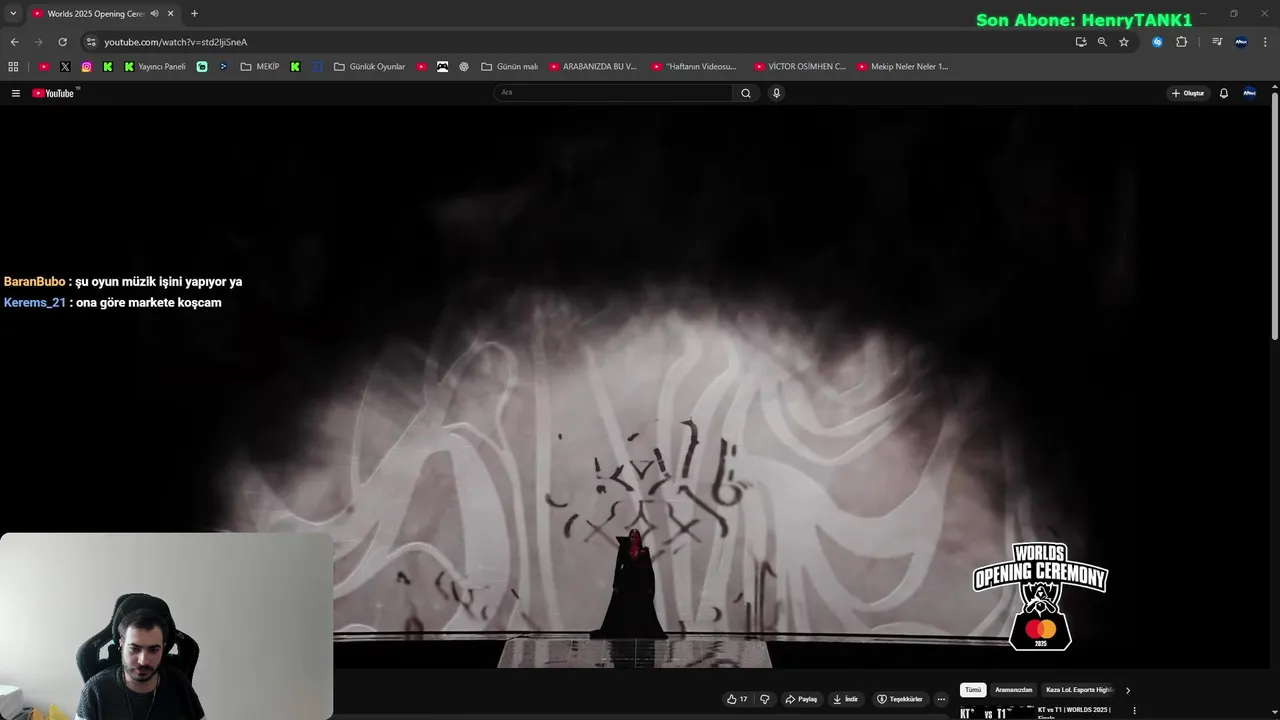Go to YouTube home via logo
This screenshot has height=720, width=1280.
tap(55, 93)
